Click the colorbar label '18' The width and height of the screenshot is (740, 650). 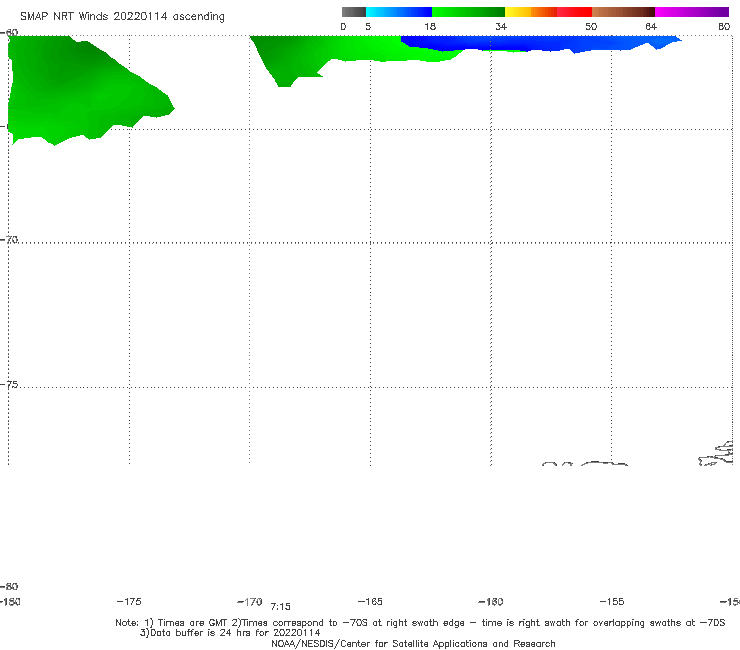click(x=430, y=27)
